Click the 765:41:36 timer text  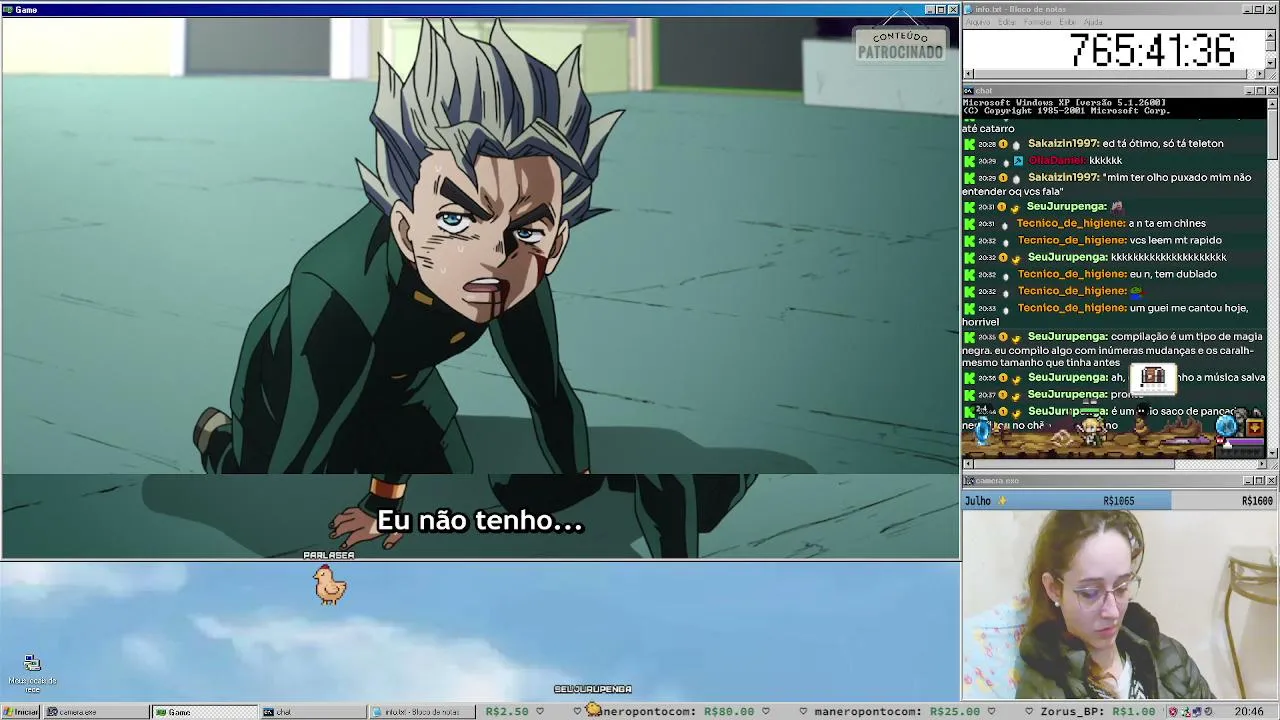(1152, 50)
